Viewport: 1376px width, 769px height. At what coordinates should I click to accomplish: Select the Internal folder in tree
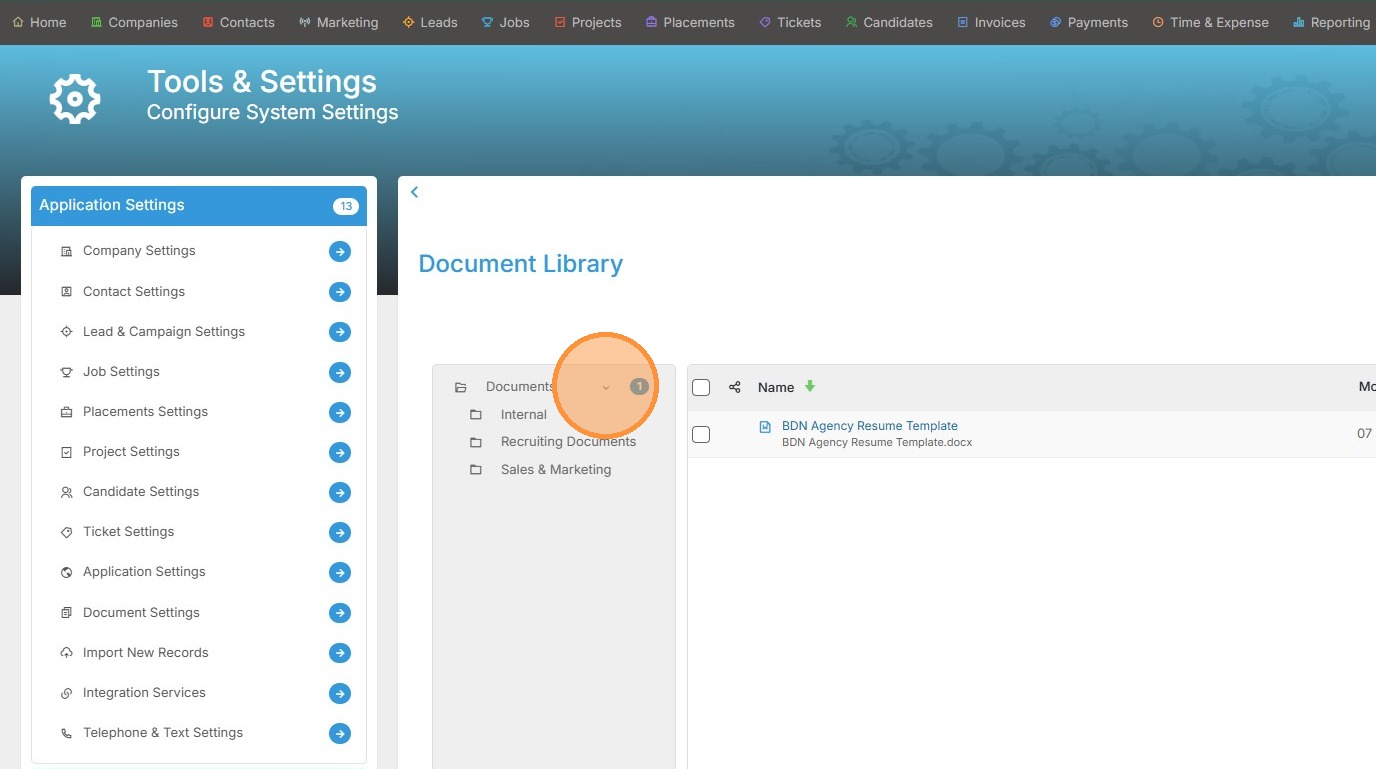click(523, 415)
